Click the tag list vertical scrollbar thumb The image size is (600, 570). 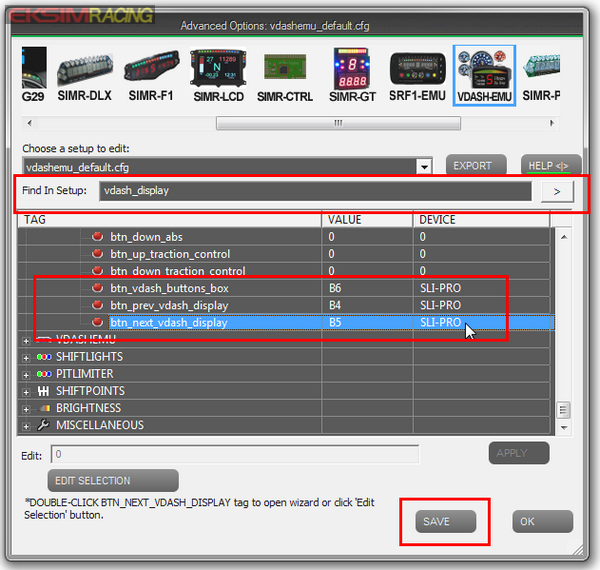pyautogui.click(x=564, y=410)
